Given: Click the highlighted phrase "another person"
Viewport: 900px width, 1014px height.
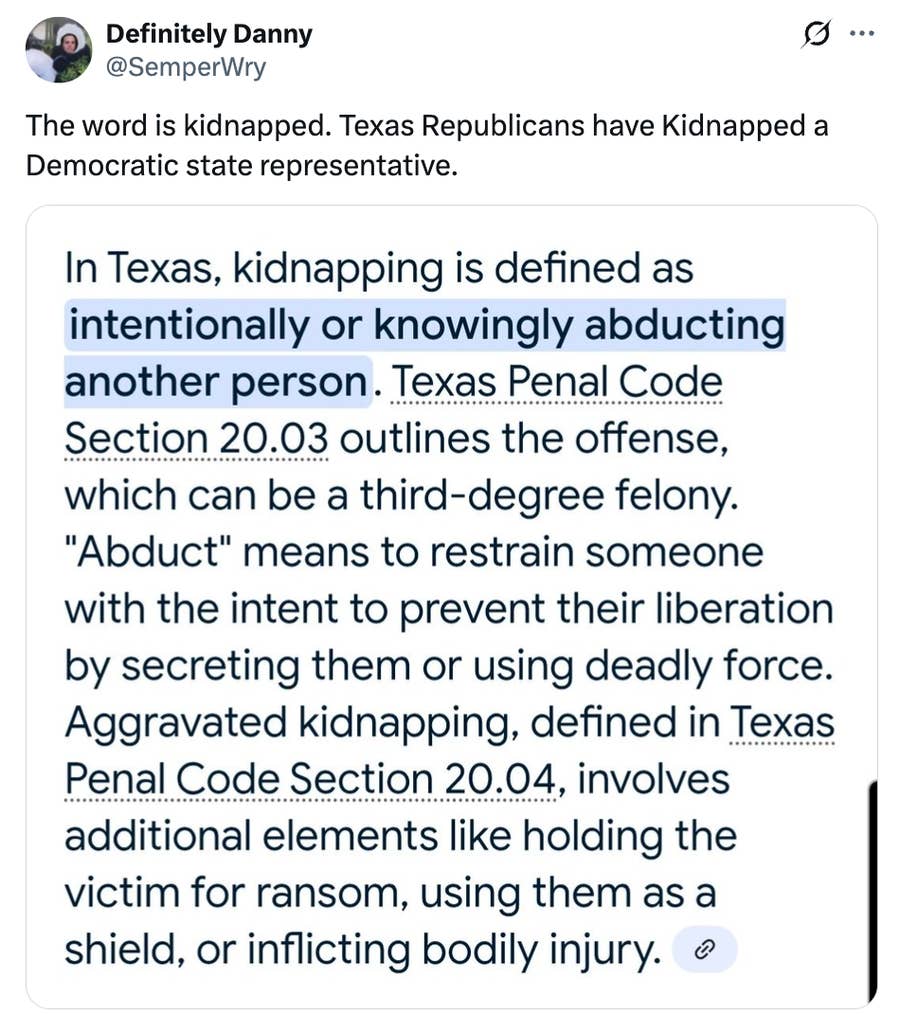Looking at the screenshot, I should [x=216, y=383].
